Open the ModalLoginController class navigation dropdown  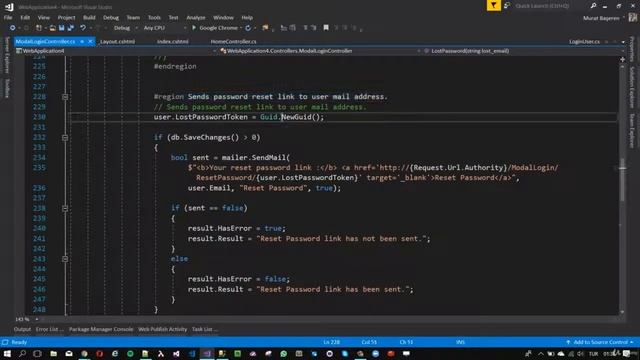pos(321,51)
